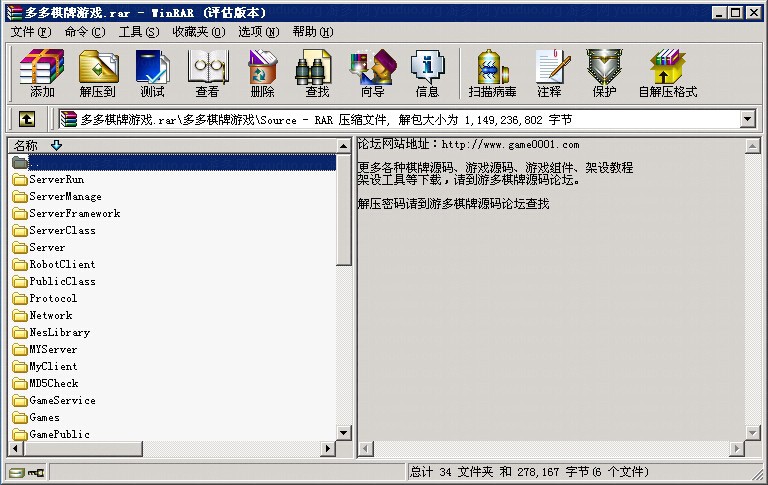This screenshot has width=768, height=485.
Task: Show archive Info (信息) icon
Action: click(x=427, y=73)
